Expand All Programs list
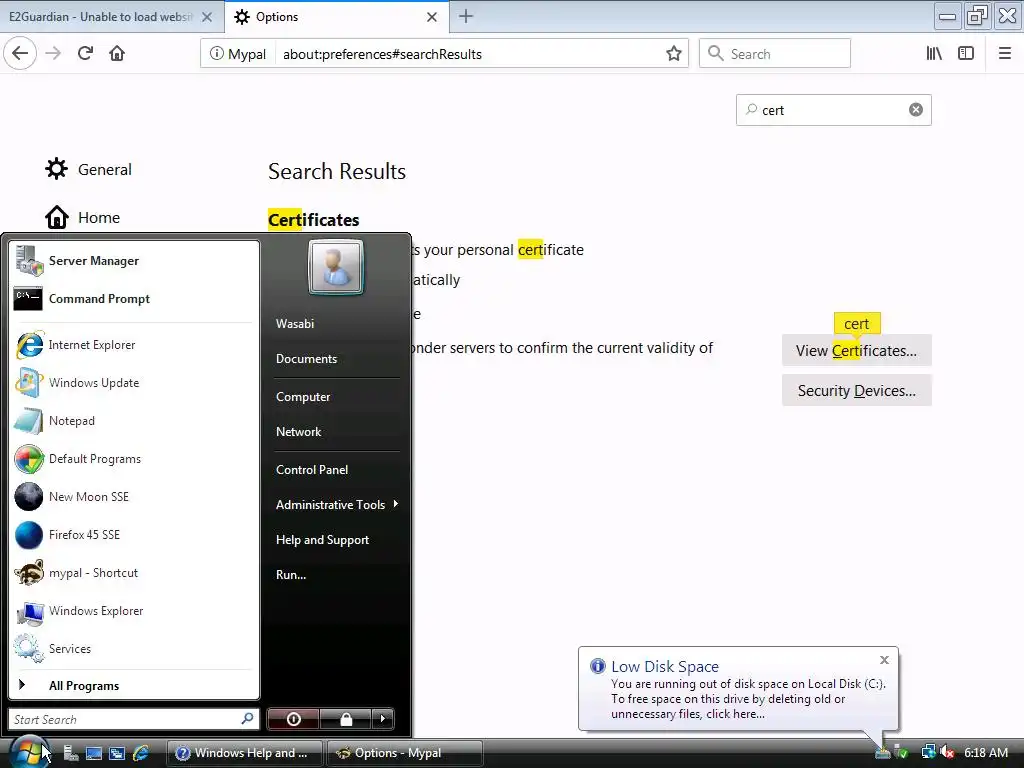This screenshot has width=1024, height=768. click(x=134, y=686)
